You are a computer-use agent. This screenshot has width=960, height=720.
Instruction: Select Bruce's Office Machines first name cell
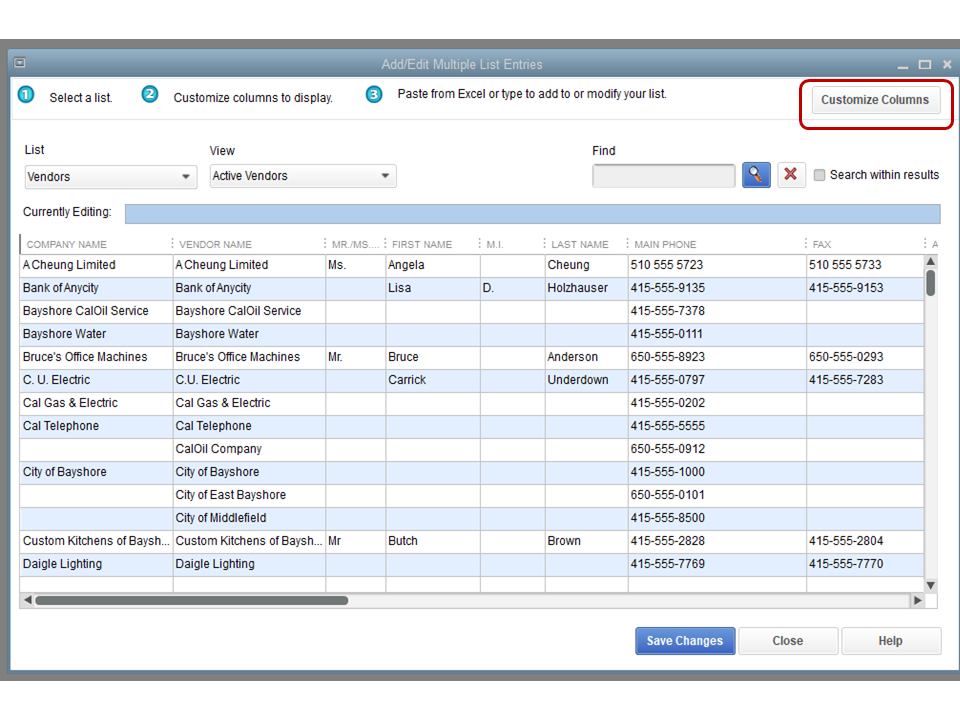pos(432,357)
